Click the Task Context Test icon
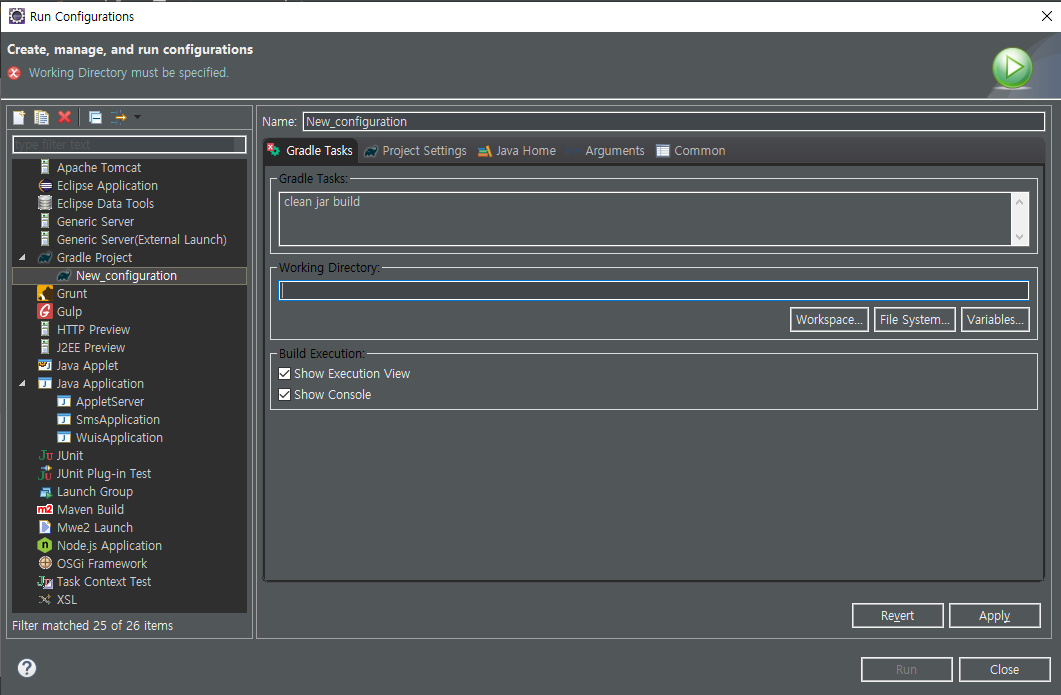 tap(45, 581)
